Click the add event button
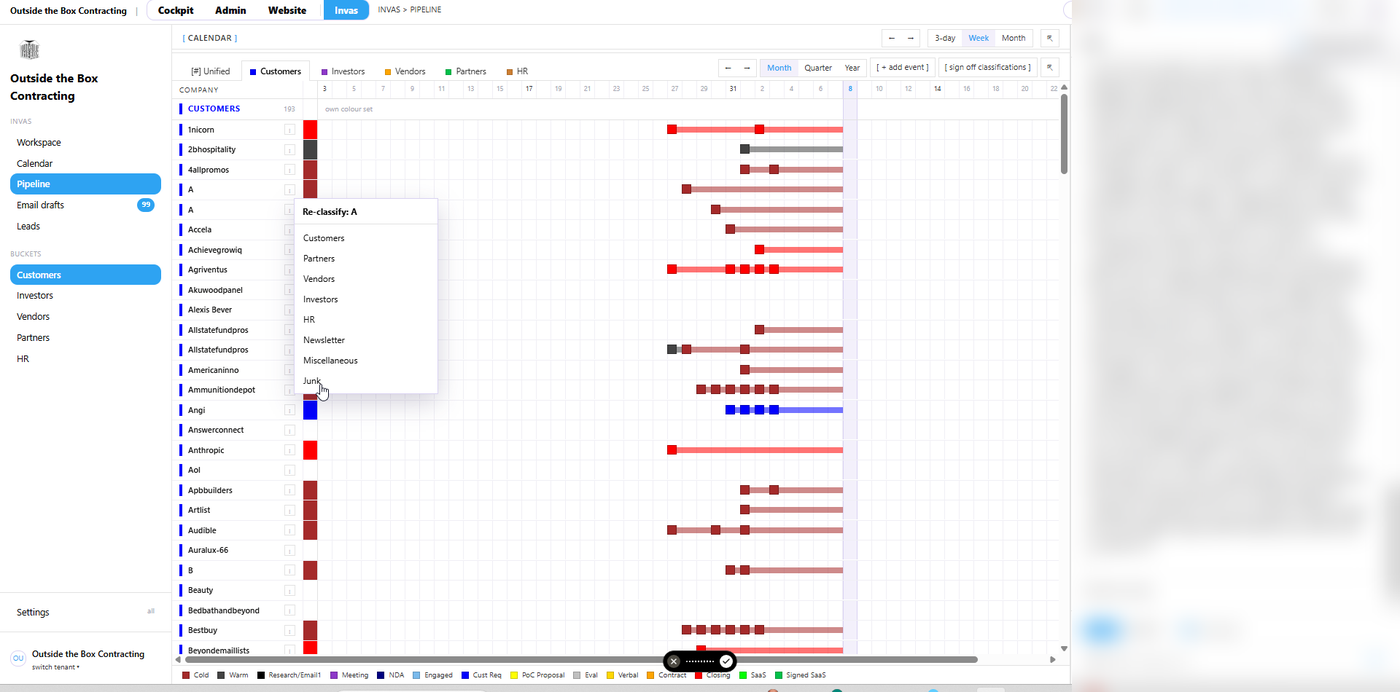Image resolution: width=1400 pixels, height=692 pixels. click(902, 68)
